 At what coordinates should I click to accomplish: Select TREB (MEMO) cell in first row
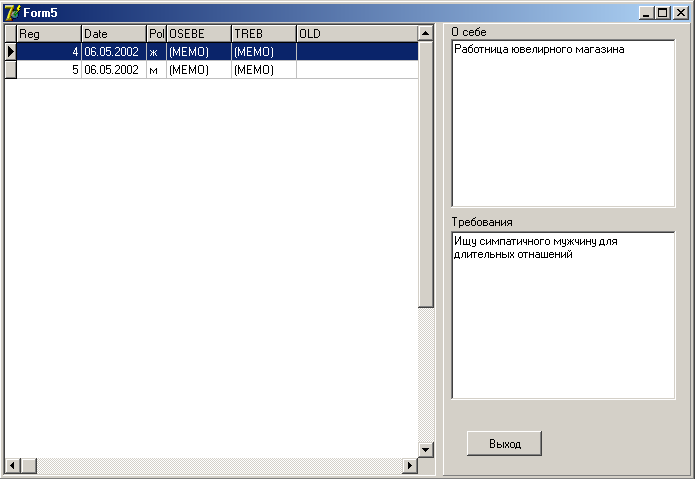pyautogui.click(x=264, y=52)
